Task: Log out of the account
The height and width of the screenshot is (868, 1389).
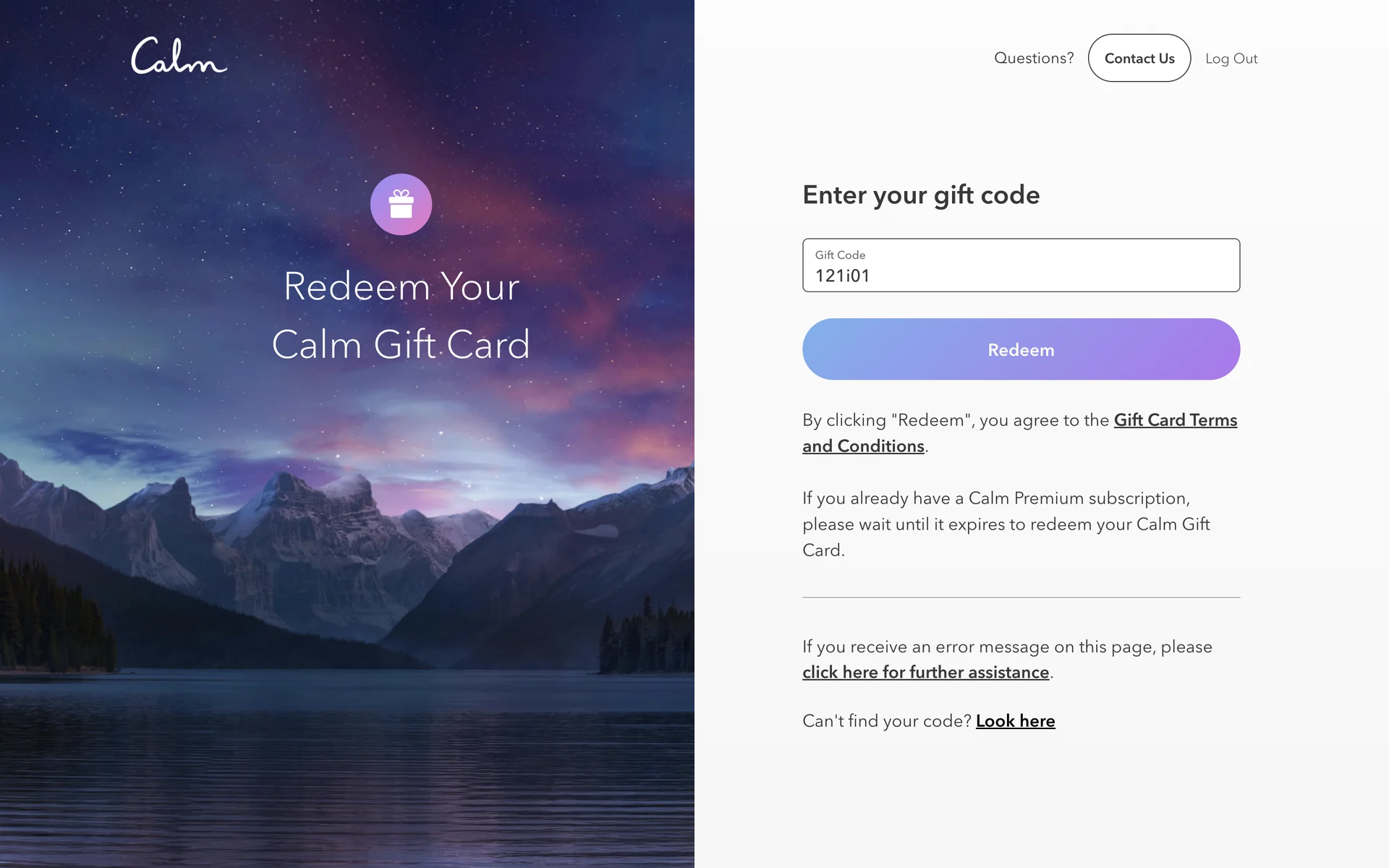Action: pos(1231,59)
